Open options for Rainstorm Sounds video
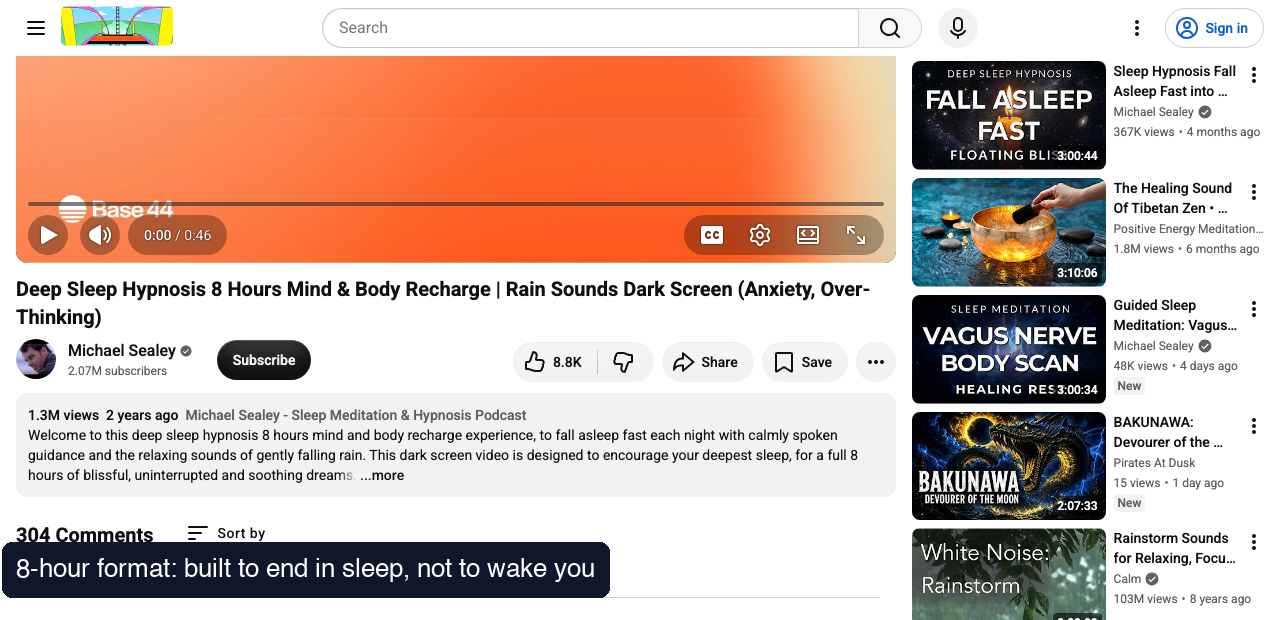The width and height of the screenshot is (1280, 620). coord(1253,542)
